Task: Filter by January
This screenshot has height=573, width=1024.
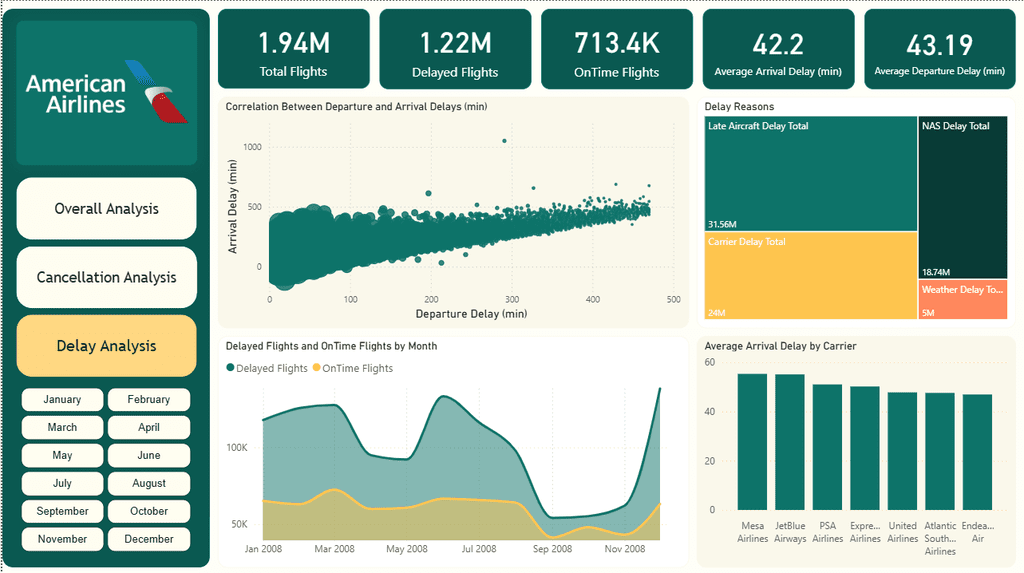Action: click(62, 399)
